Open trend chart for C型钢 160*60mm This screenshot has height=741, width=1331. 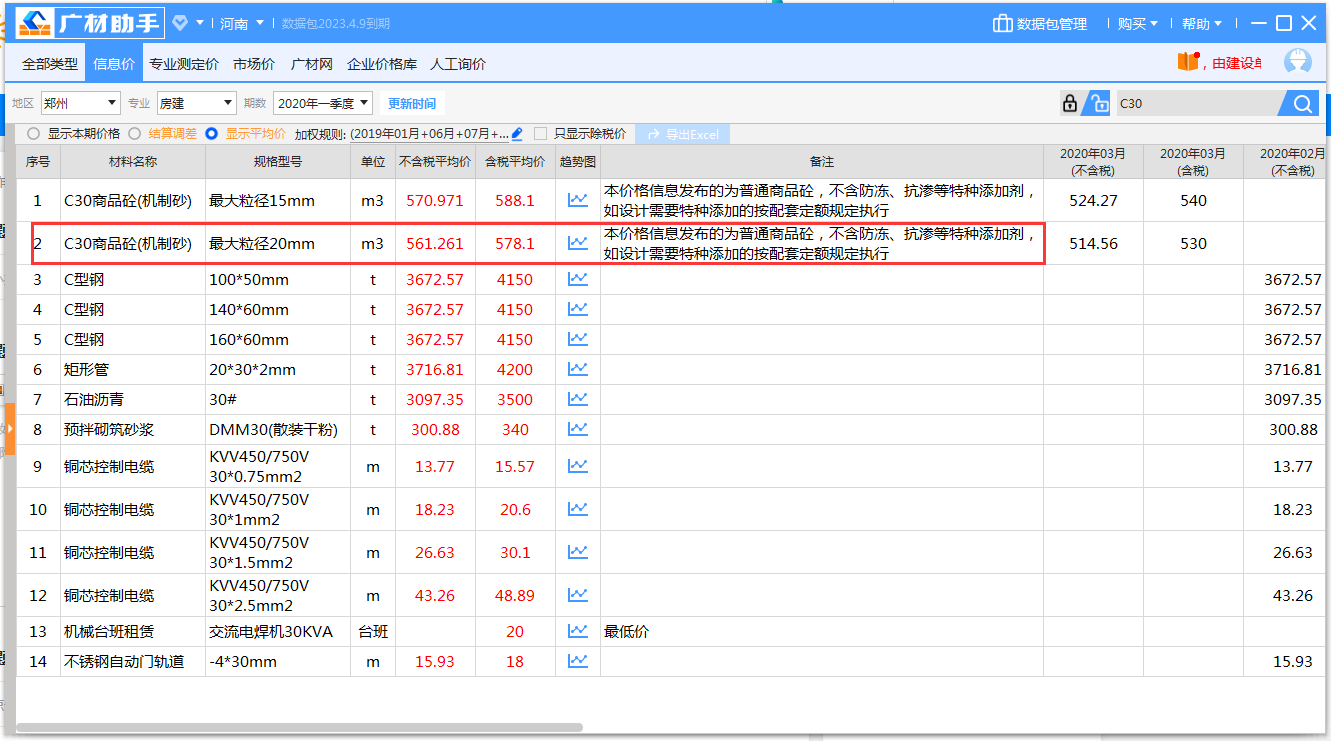click(578, 339)
